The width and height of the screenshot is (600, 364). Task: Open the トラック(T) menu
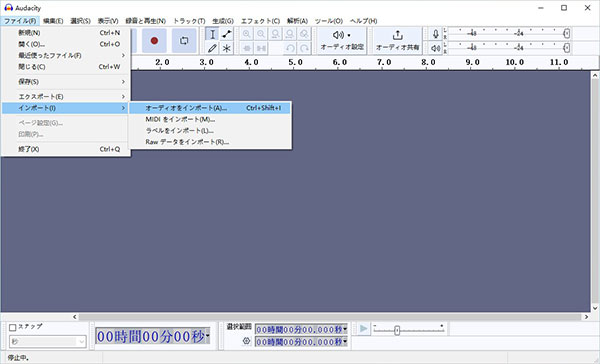click(189, 21)
